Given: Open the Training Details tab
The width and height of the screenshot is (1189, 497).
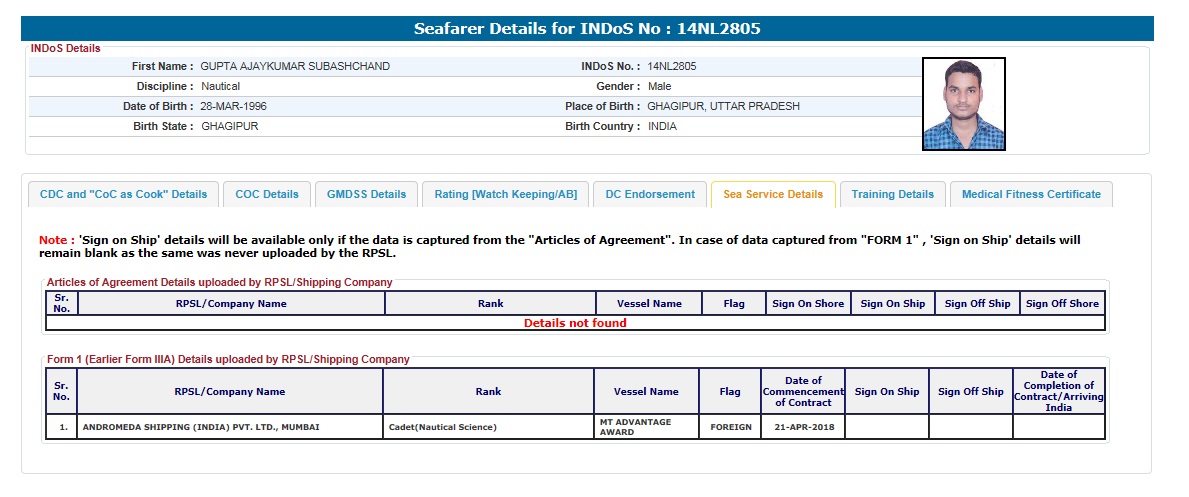Looking at the screenshot, I should (x=892, y=194).
